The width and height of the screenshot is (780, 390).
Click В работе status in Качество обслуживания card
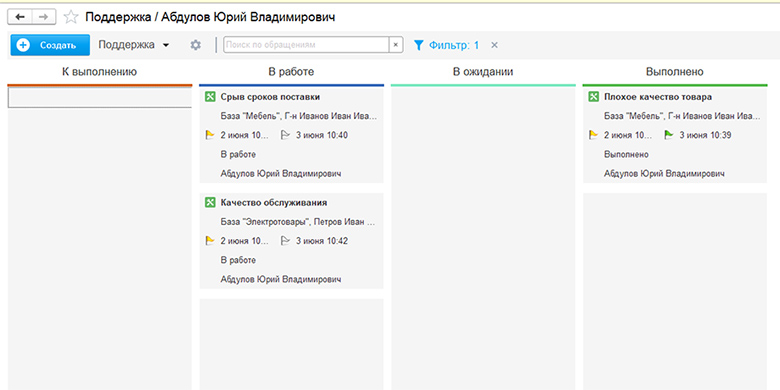point(238,260)
